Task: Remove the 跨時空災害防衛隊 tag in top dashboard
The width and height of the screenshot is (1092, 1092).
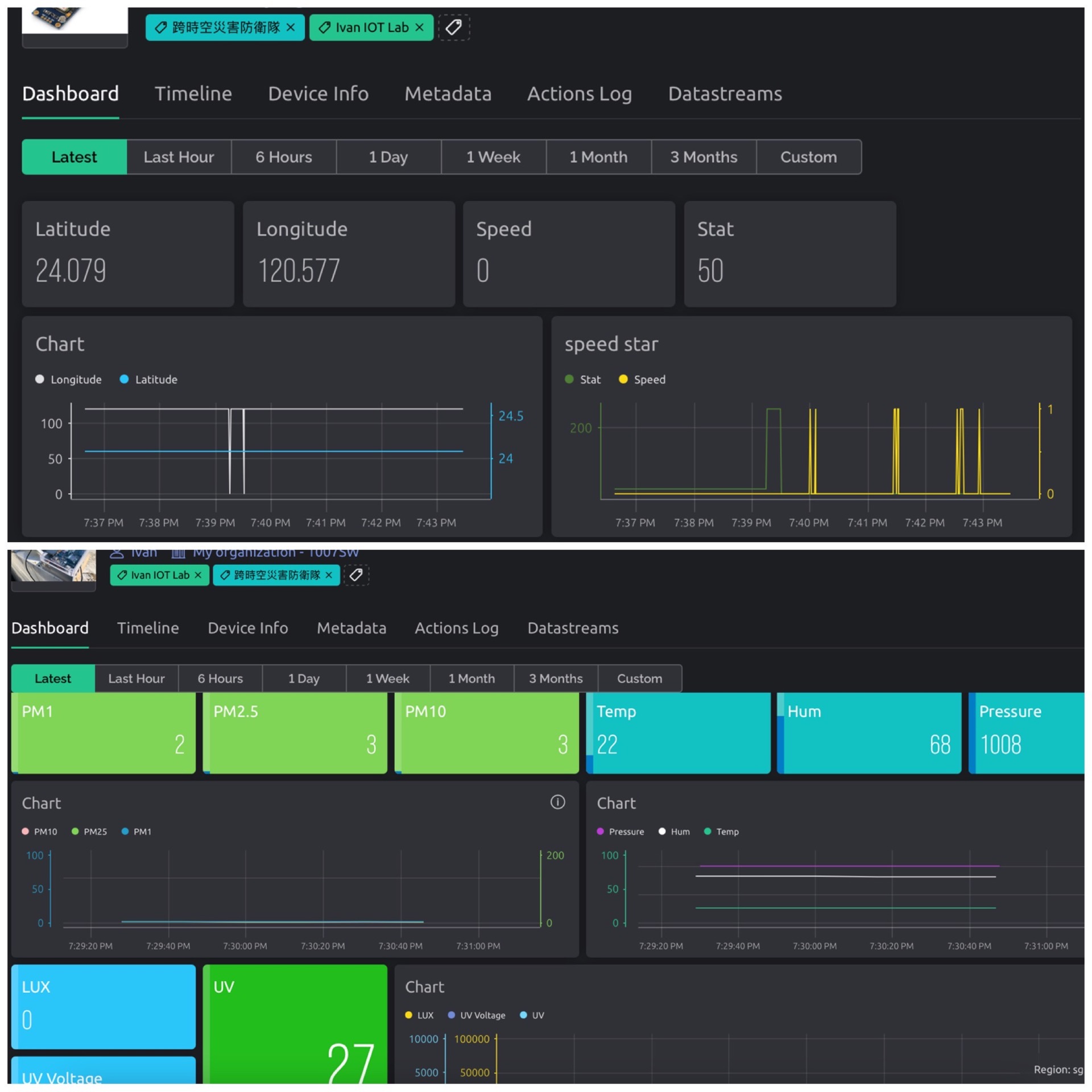Action: coord(291,27)
